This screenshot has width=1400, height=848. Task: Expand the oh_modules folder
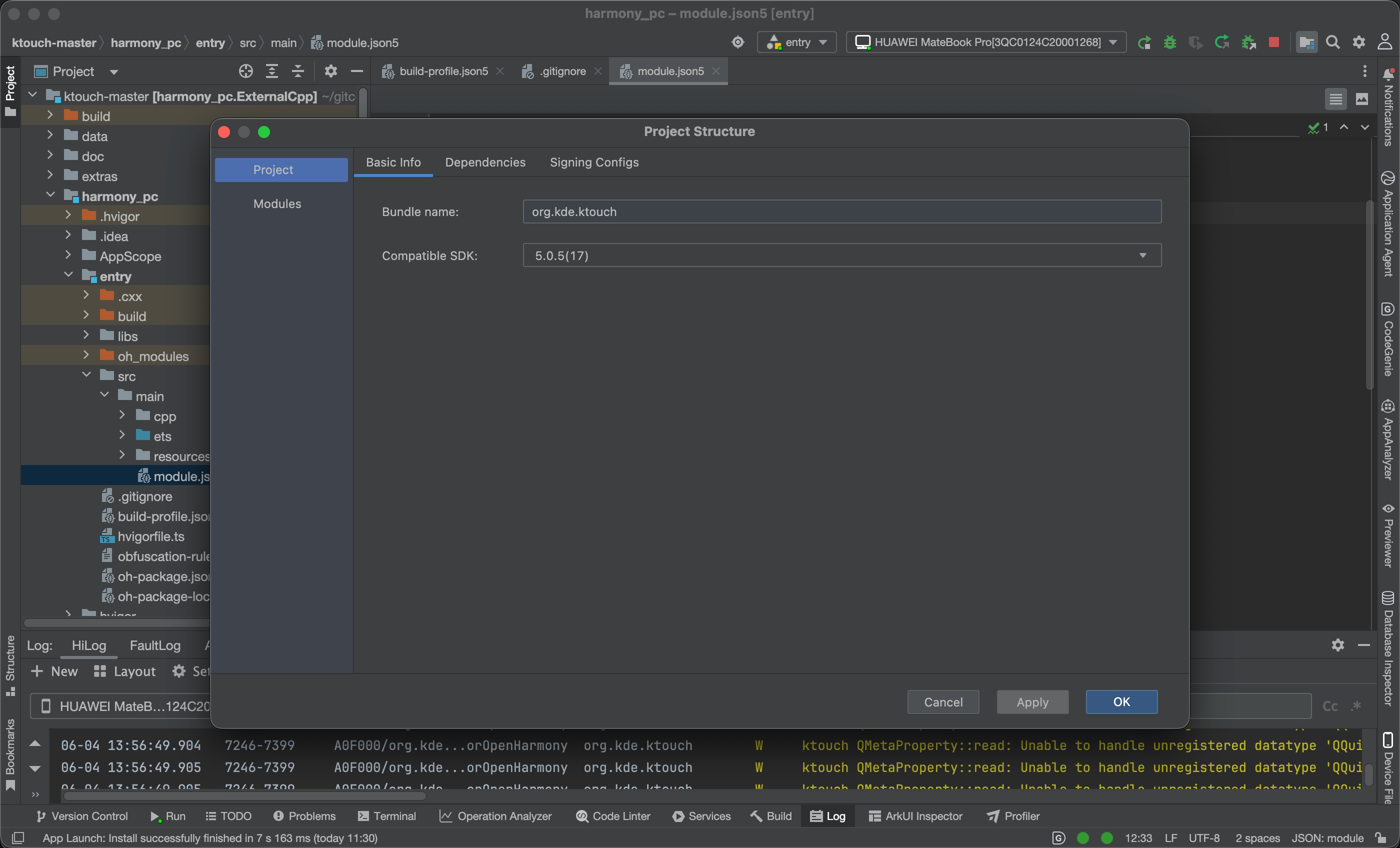(x=86, y=355)
